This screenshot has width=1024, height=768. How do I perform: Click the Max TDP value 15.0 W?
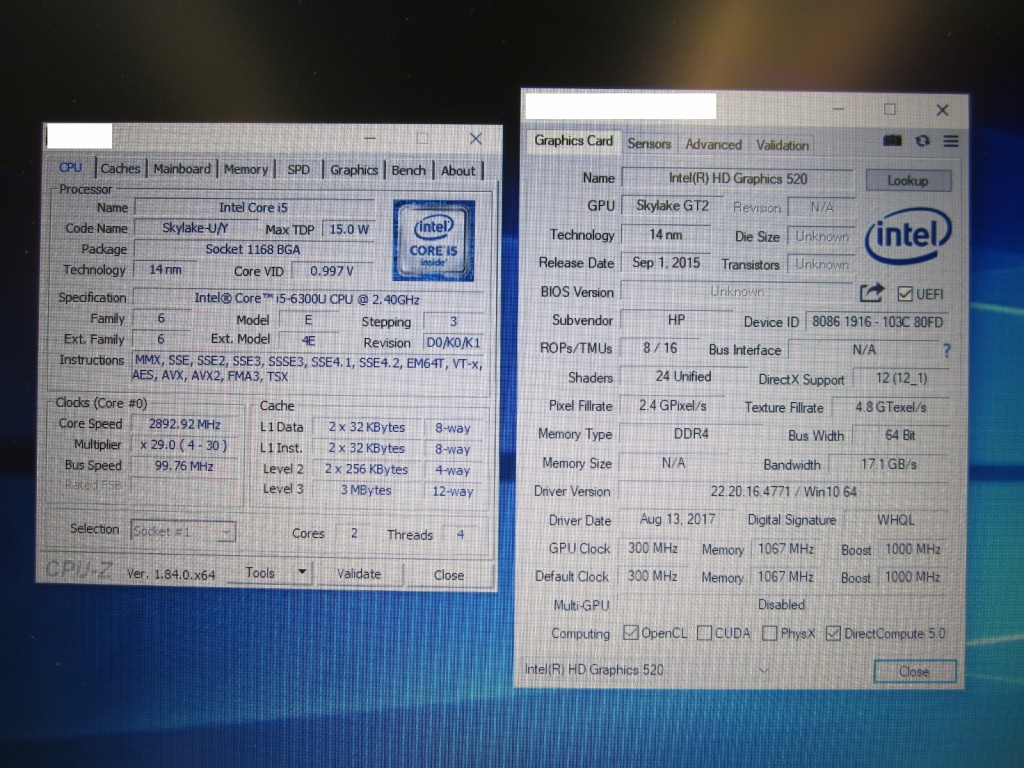[349, 229]
